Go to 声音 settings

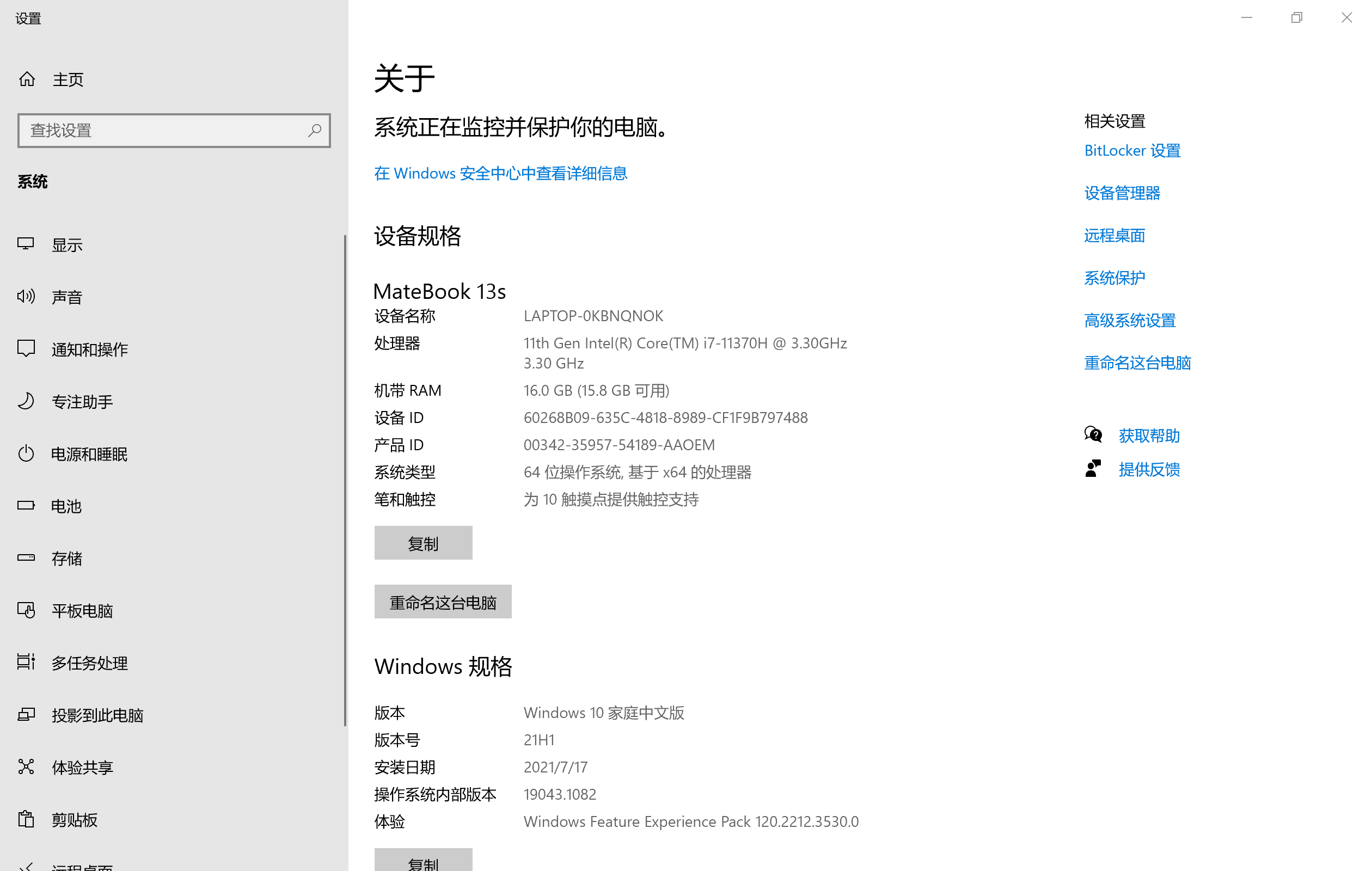point(67,297)
